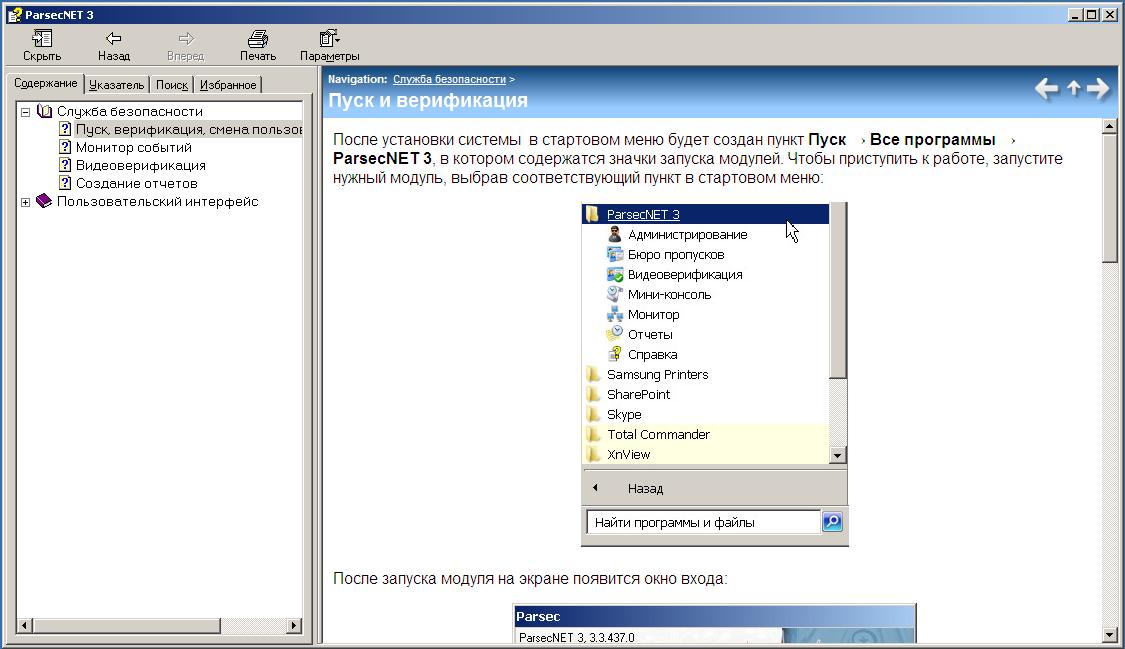Image resolution: width=1125 pixels, height=649 pixels.
Task: Click the purple book icon of Пользовательский интерфейс
Action: coord(44,202)
